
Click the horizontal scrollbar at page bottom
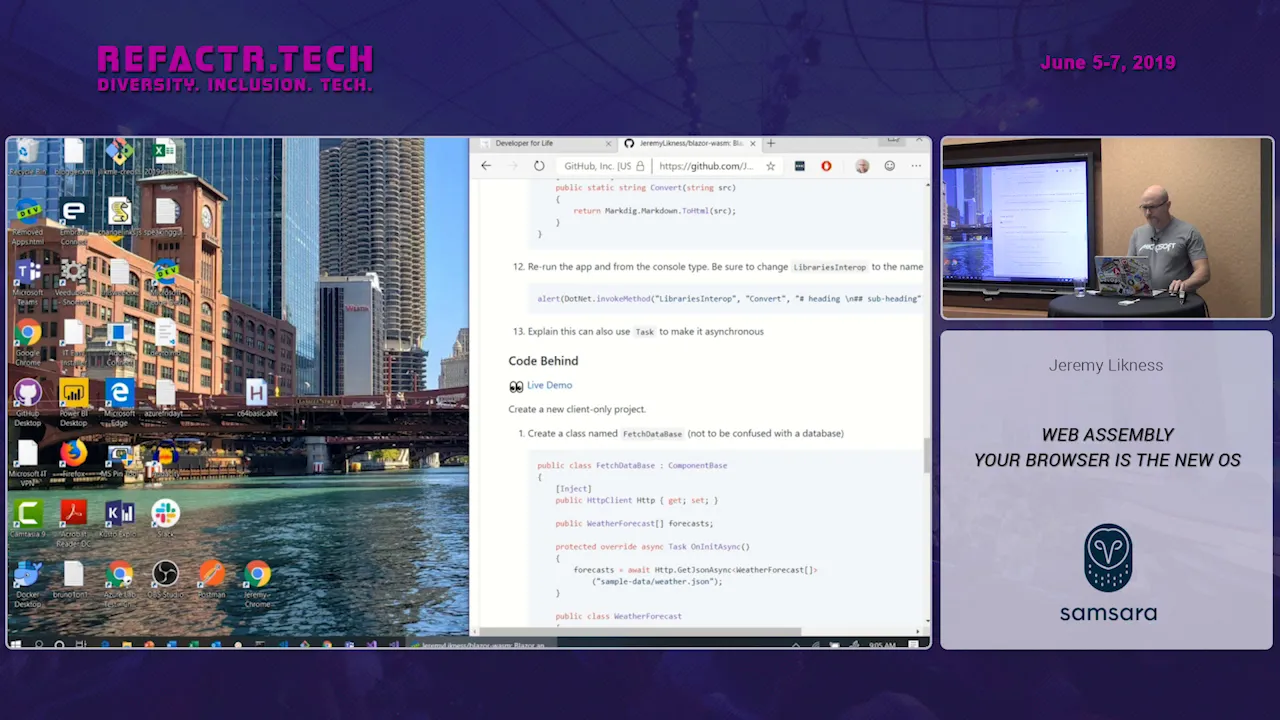pos(640,632)
